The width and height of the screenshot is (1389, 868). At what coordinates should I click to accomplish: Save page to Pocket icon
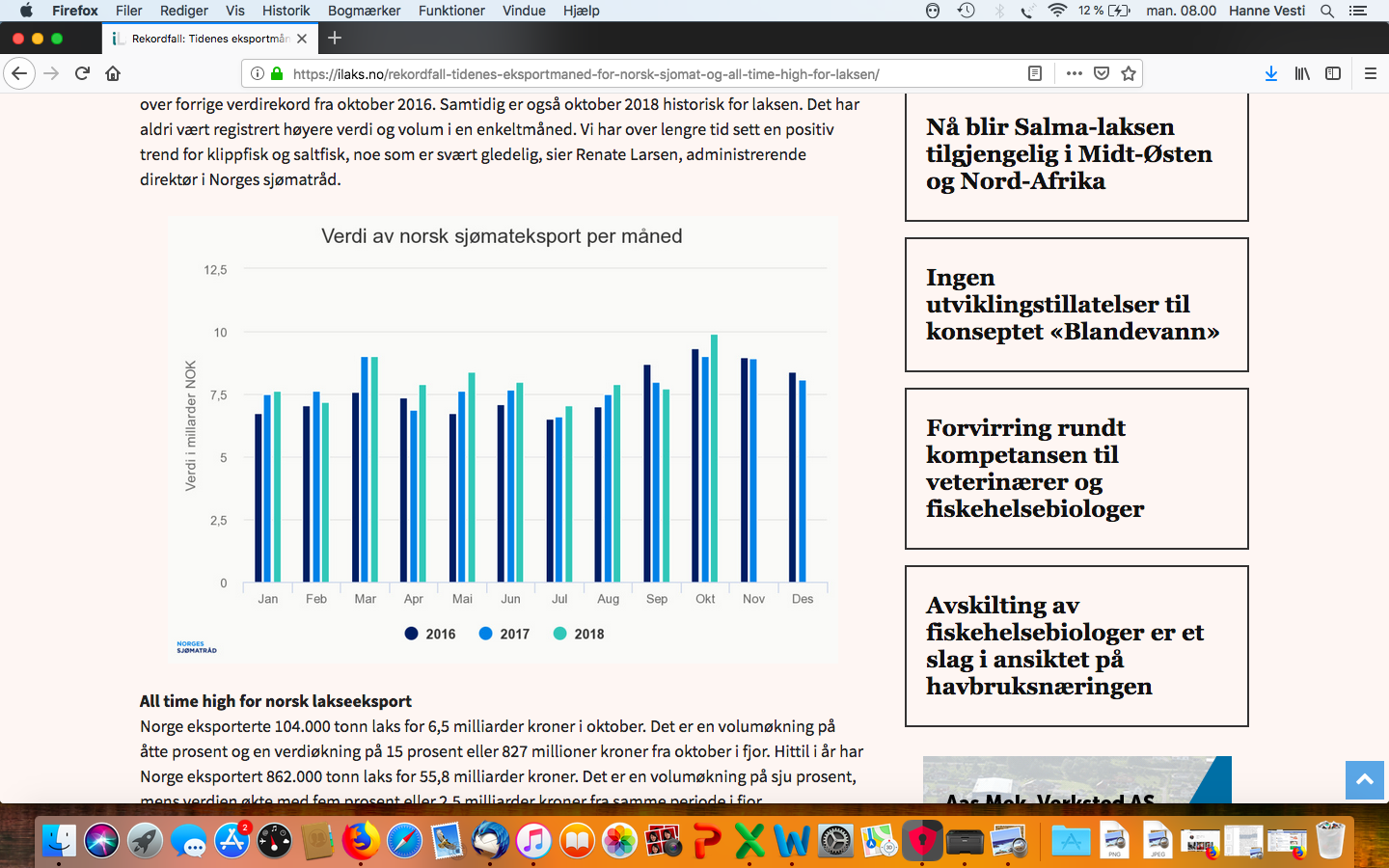pos(1102,73)
